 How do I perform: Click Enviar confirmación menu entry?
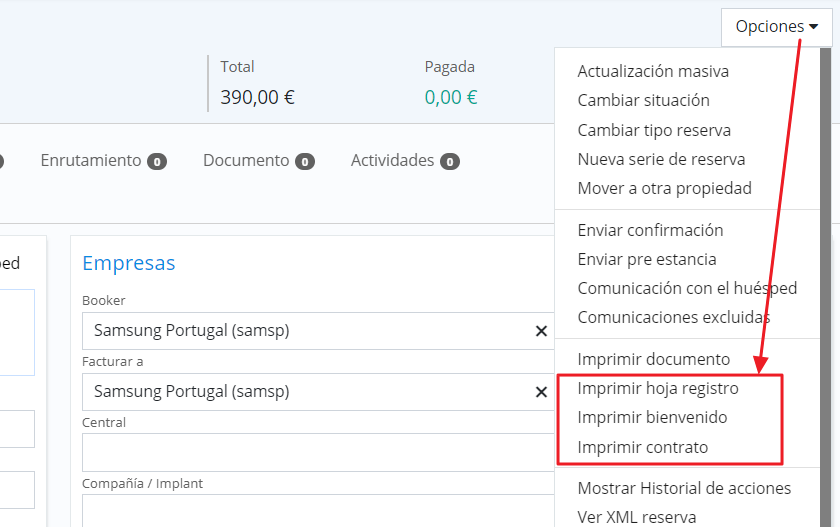pyautogui.click(x=650, y=230)
